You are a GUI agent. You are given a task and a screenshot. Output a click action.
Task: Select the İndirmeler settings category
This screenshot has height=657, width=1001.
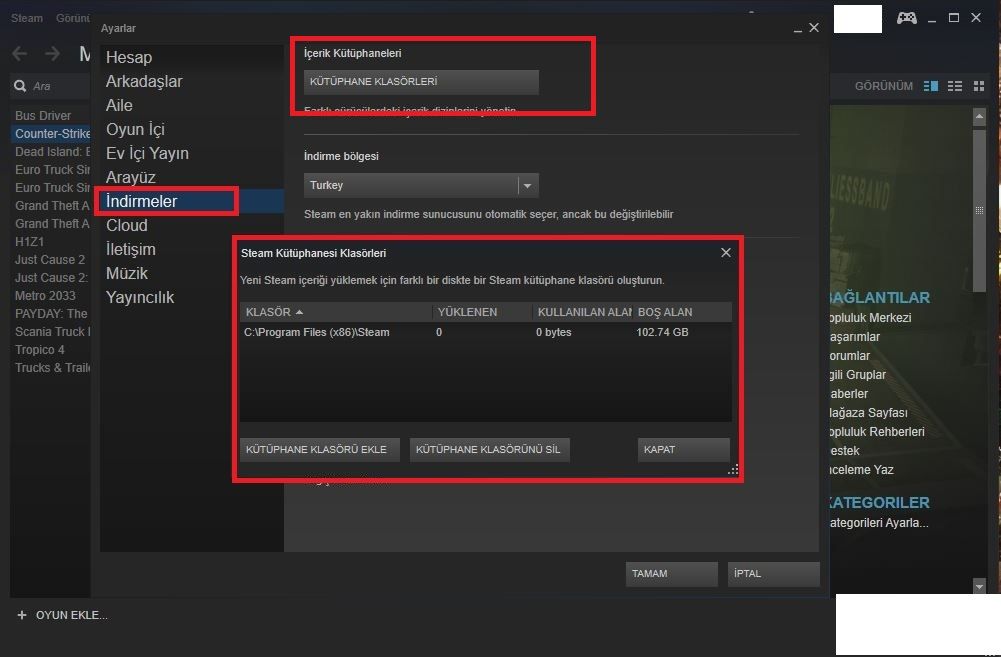pos(142,201)
